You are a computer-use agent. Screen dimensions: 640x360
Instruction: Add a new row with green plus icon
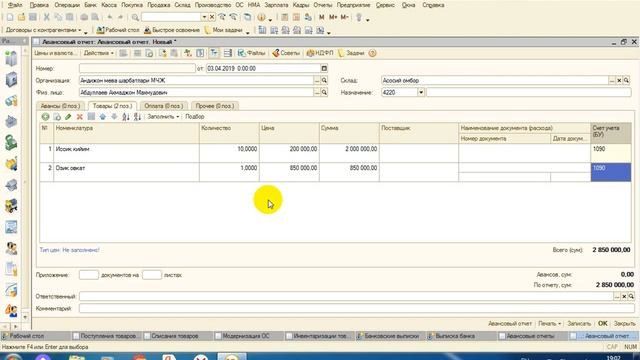click(45, 117)
